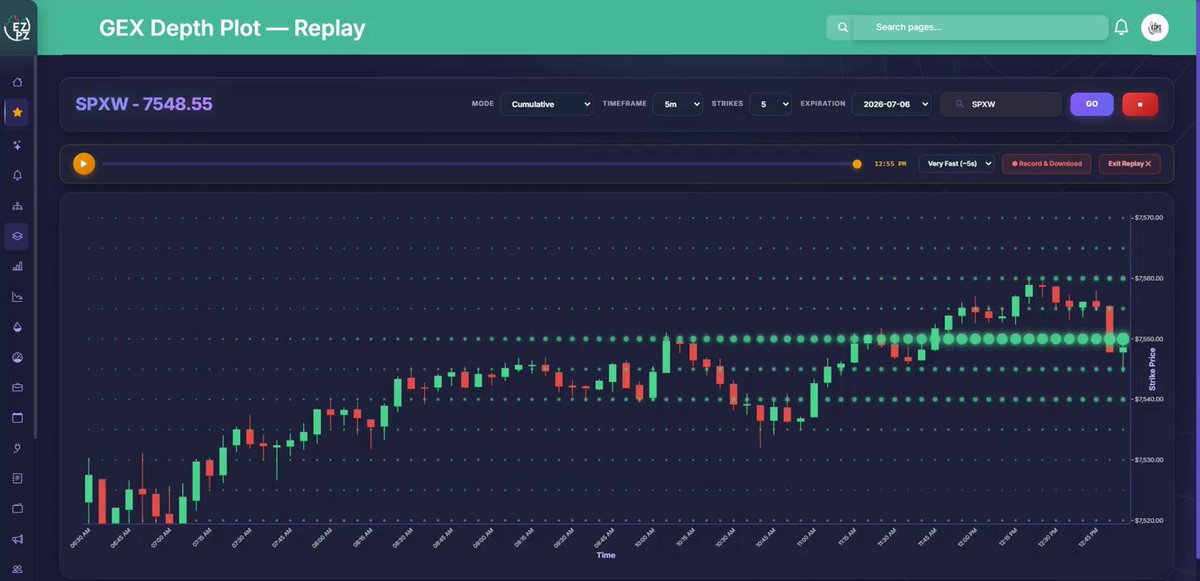
Task: Open the sparkles icon in sidebar
Action: pyautogui.click(x=17, y=145)
